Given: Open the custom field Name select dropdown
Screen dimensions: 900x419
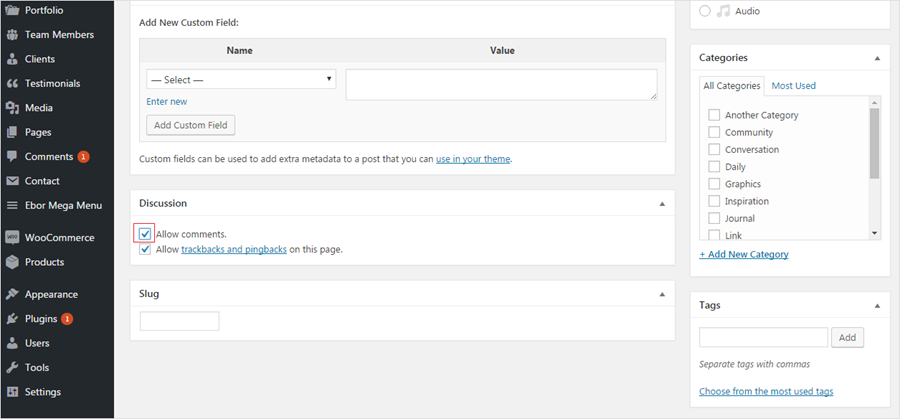Looking at the screenshot, I should pyautogui.click(x=241, y=80).
